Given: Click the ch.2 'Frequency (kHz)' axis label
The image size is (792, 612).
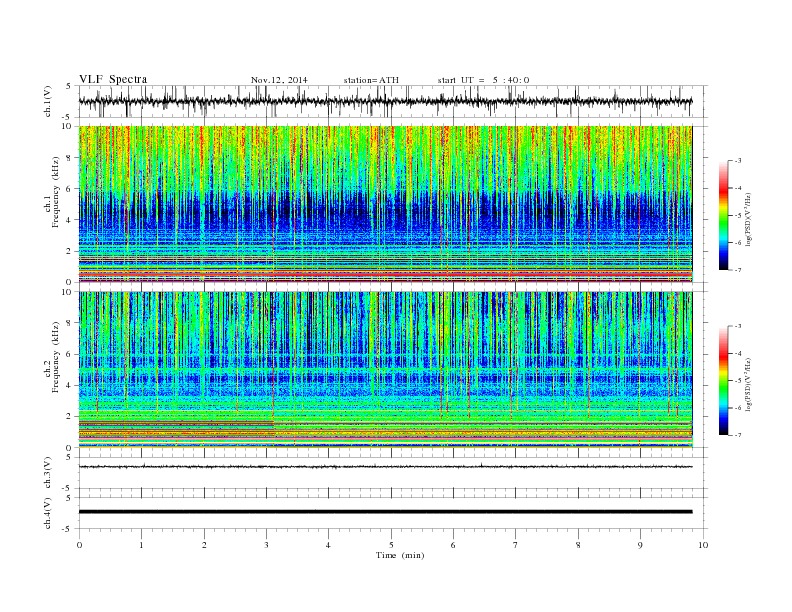Looking at the screenshot, I should pyautogui.click(x=55, y=356).
